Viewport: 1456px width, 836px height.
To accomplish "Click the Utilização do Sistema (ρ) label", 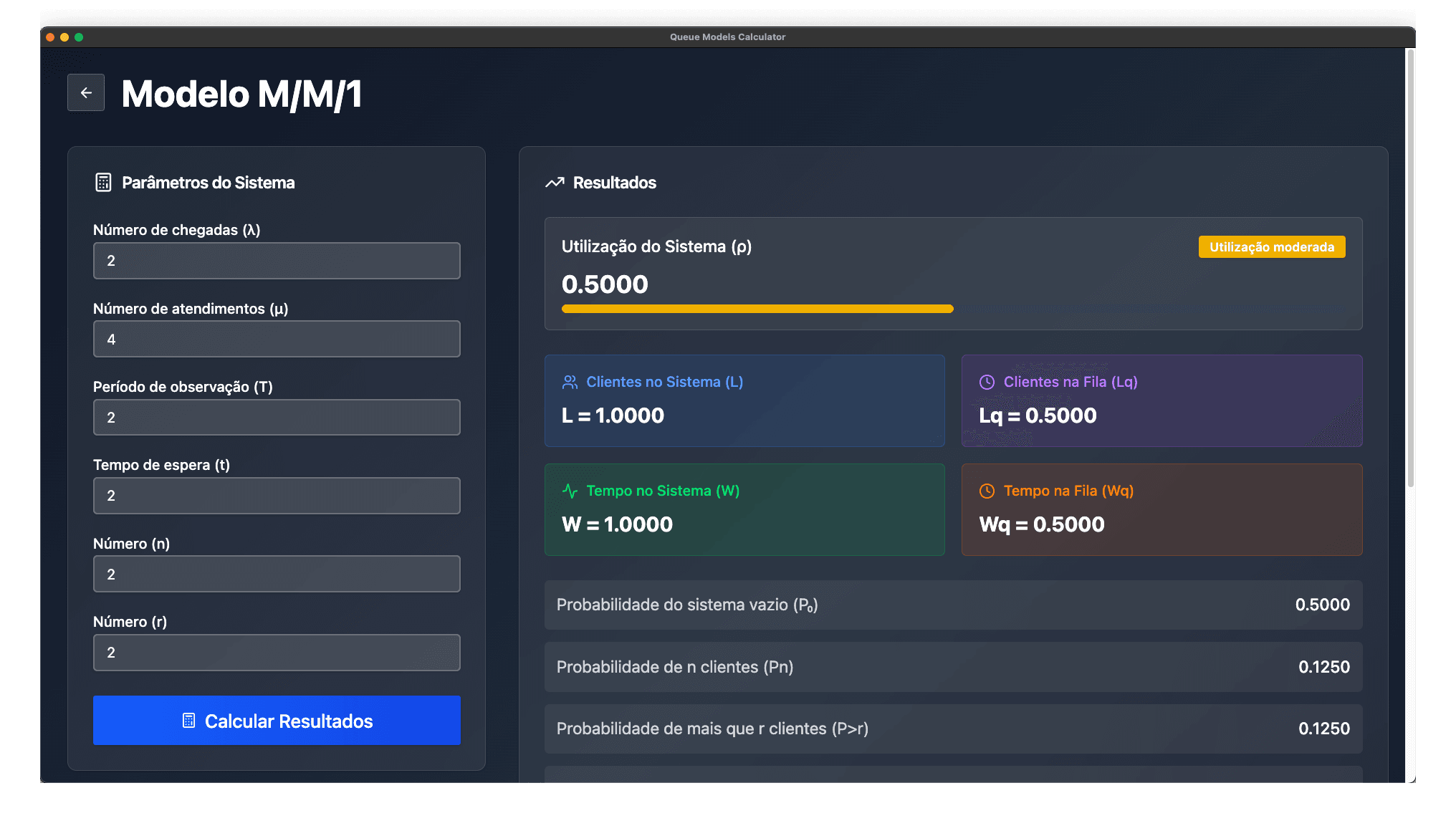I will click(x=656, y=247).
